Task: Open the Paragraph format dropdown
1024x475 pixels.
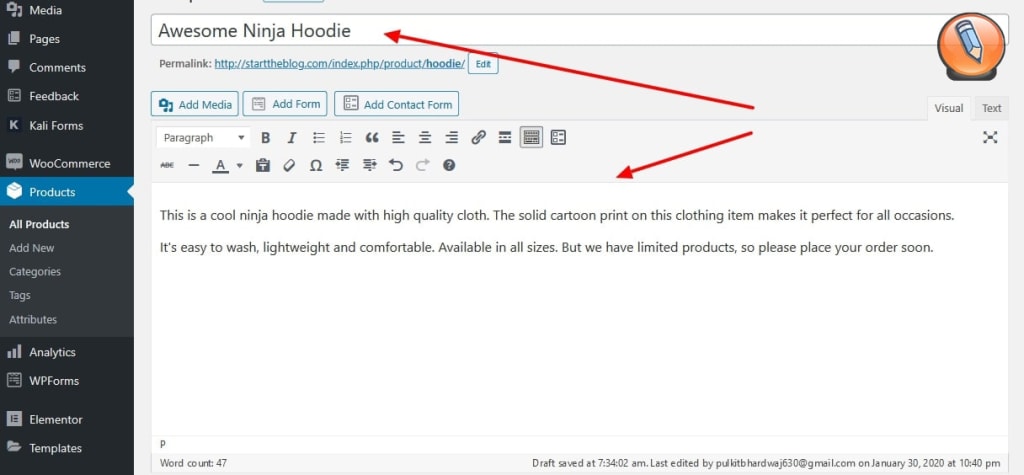Action: [204, 138]
